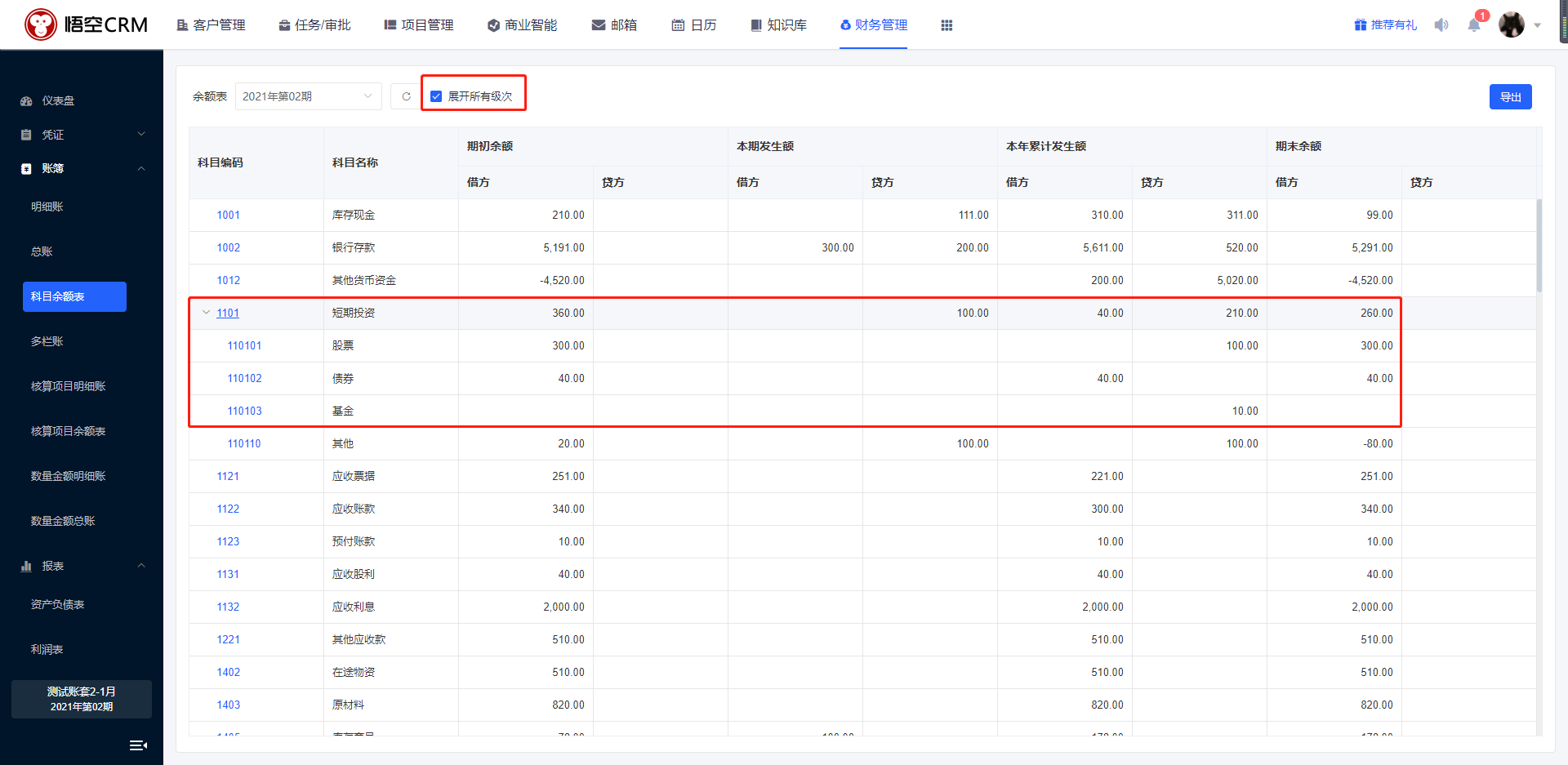The width and height of the screenshot is (1568, 765).
Task: Click the table's vertical scrollbar
Action: (1539, 245)
